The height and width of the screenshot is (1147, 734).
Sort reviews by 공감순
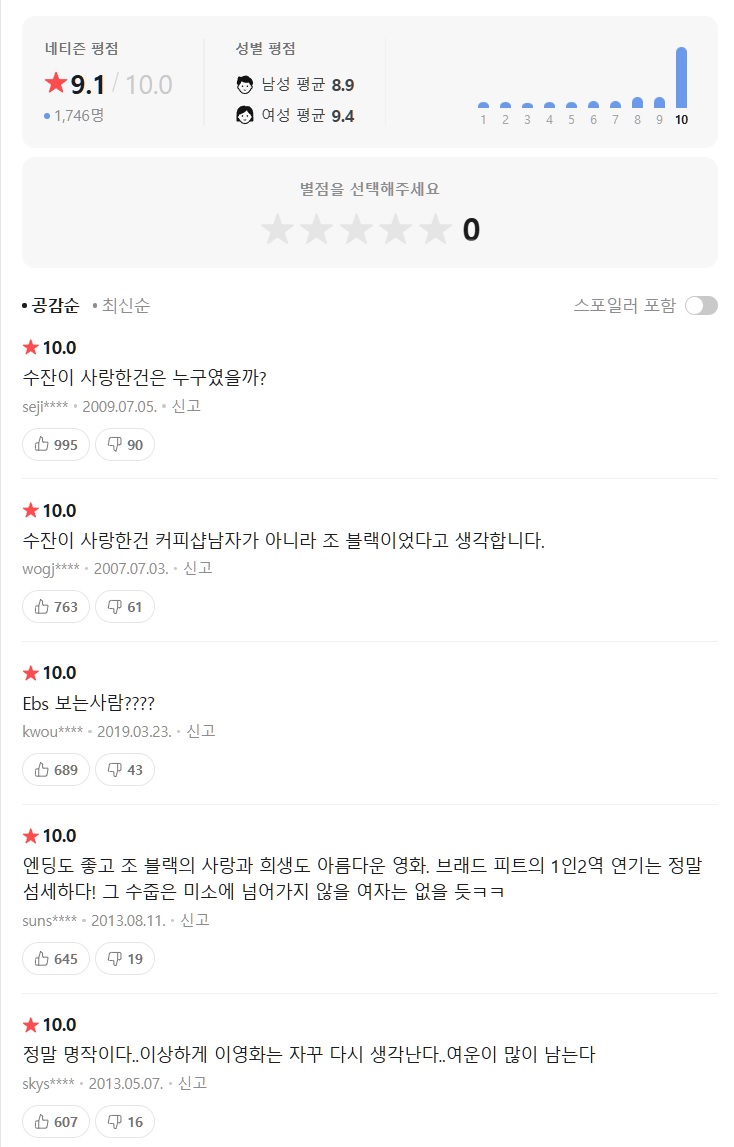coord(55,306)
